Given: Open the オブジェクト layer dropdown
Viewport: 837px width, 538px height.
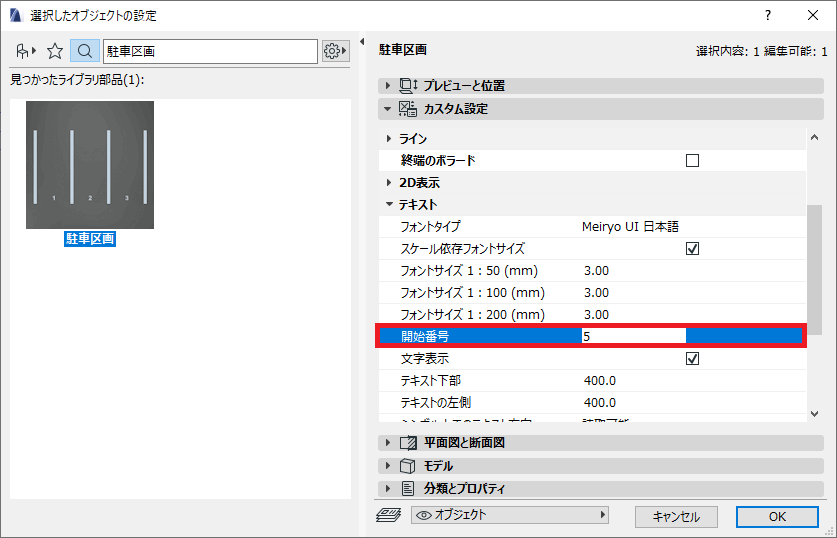Looking at the screenshot, I should 510,515.
